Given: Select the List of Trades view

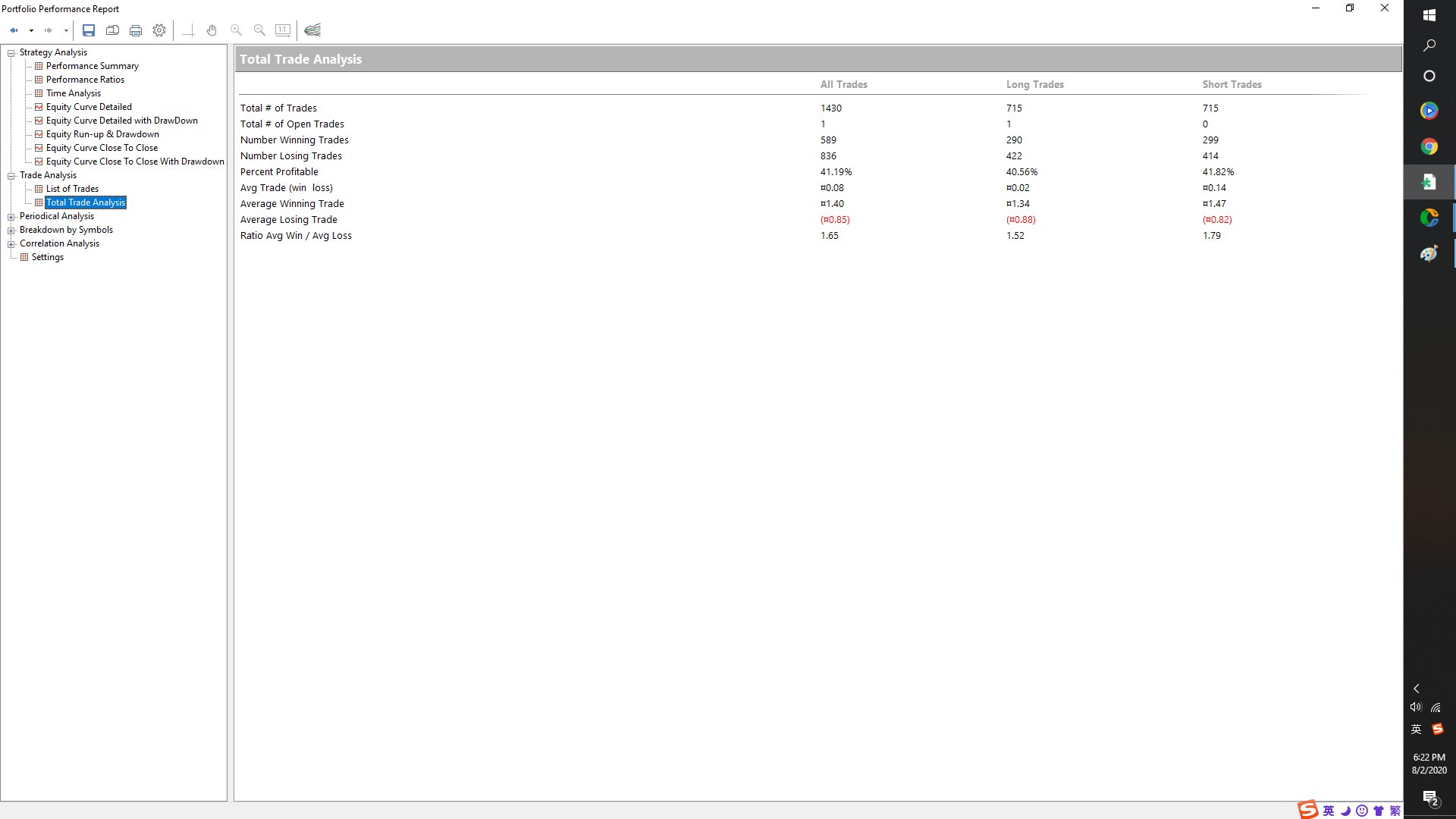Looking at the screenshot, I should point(72,188).
